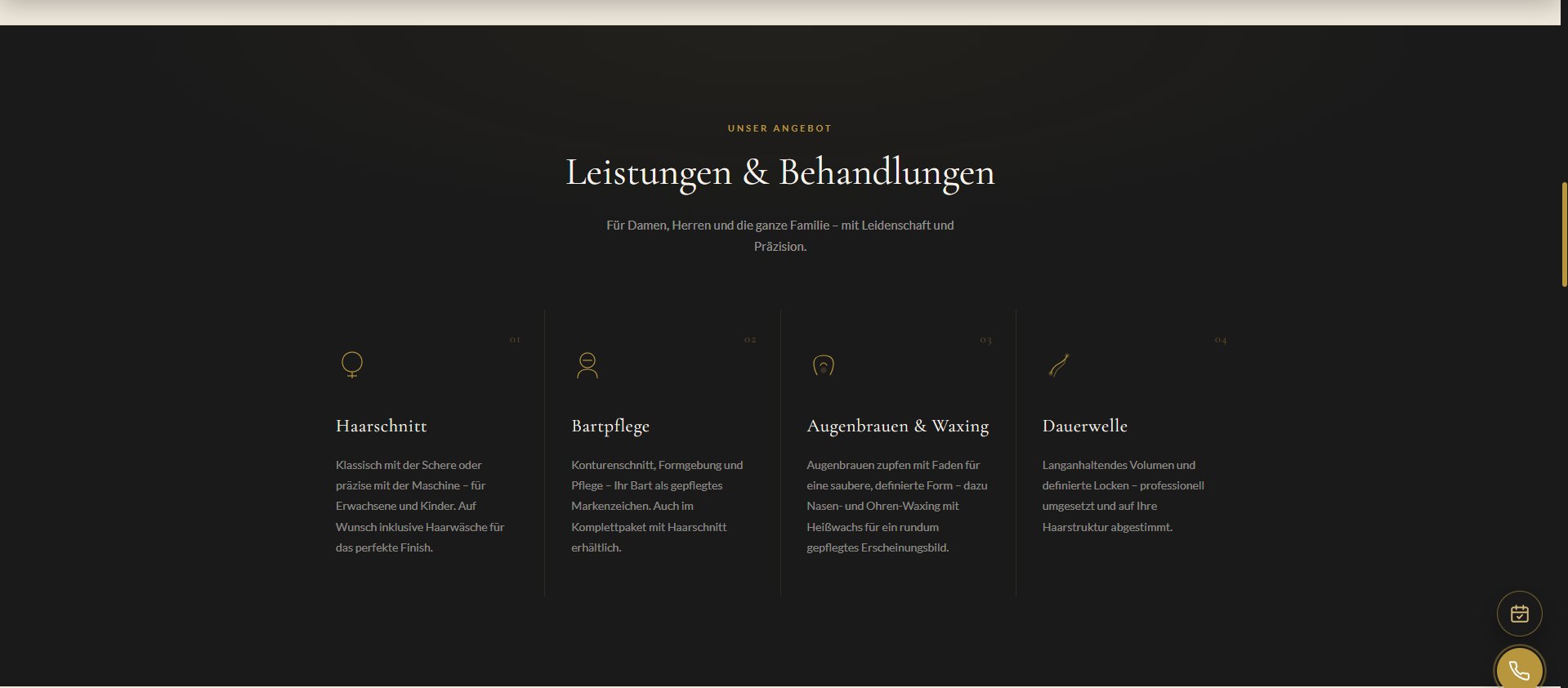Click the Haarschnitt description paragraph
1568x688 pixels.
pos(421,506)
